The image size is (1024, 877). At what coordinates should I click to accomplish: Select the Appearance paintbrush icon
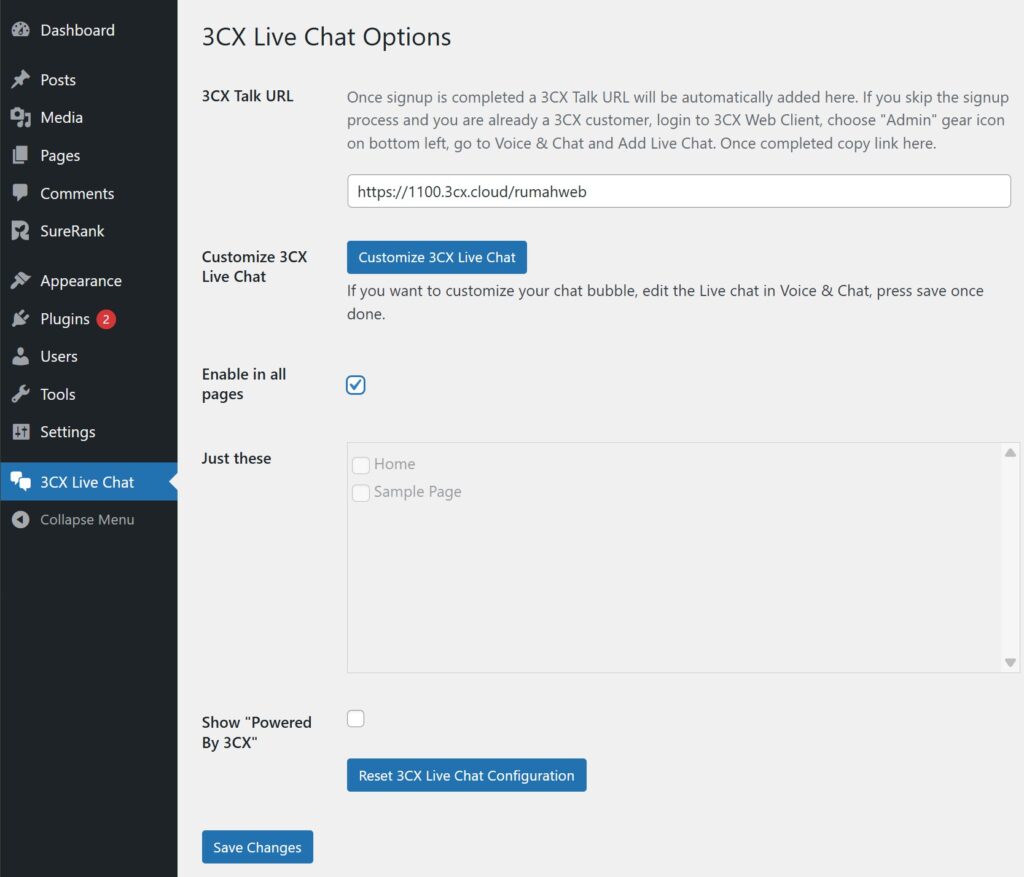coord(20,280)
